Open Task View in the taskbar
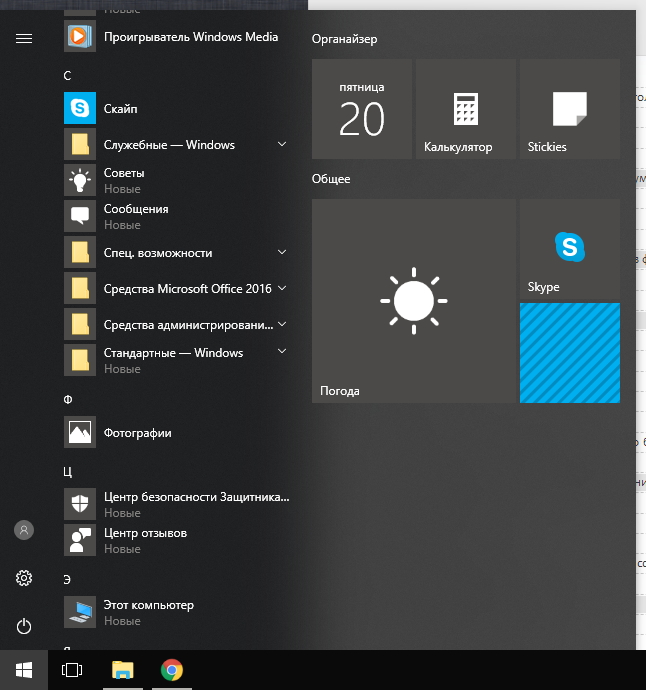The image size is (646, 690). (72, 670)
